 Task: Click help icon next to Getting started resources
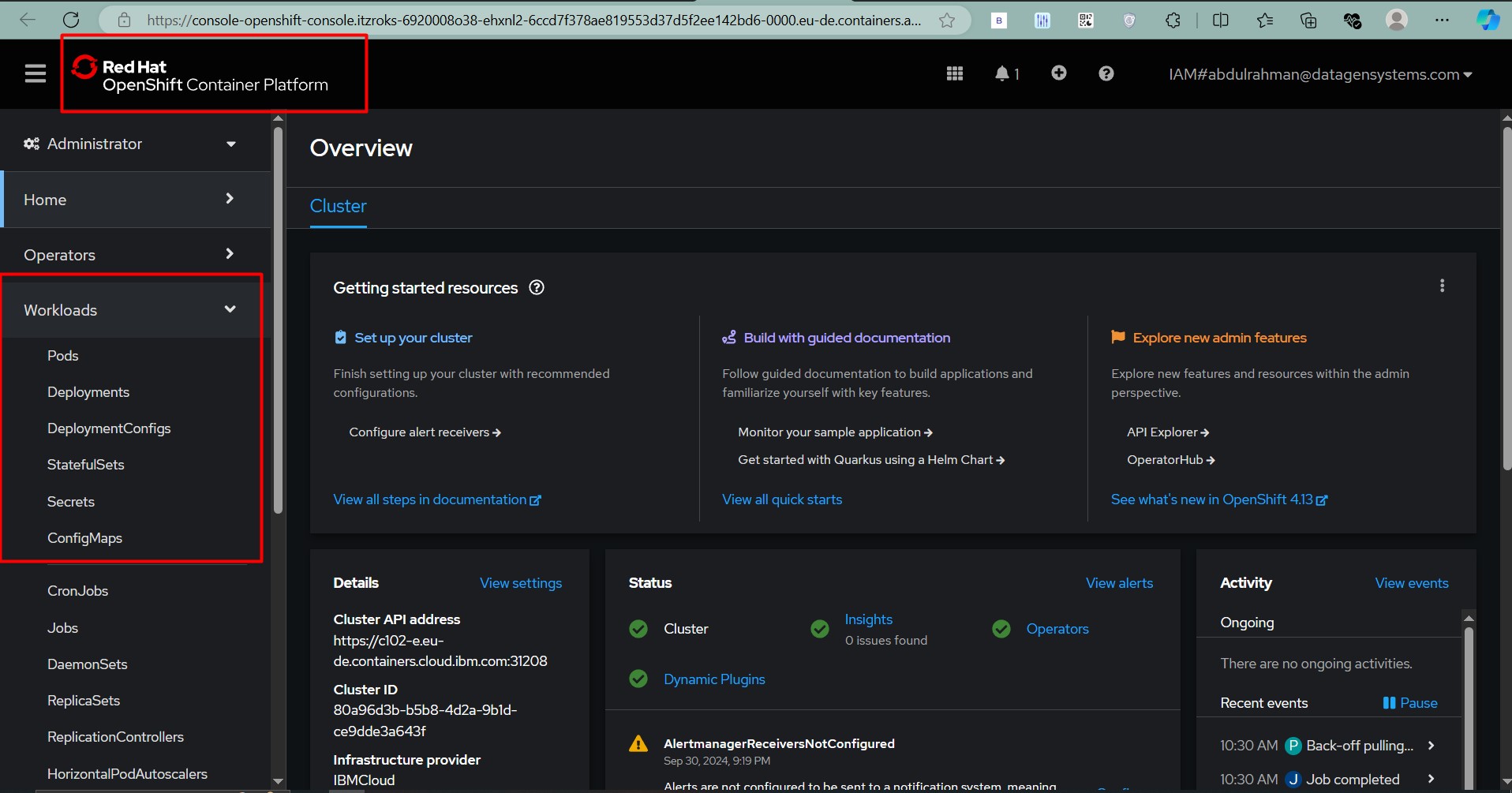point(537,287)
